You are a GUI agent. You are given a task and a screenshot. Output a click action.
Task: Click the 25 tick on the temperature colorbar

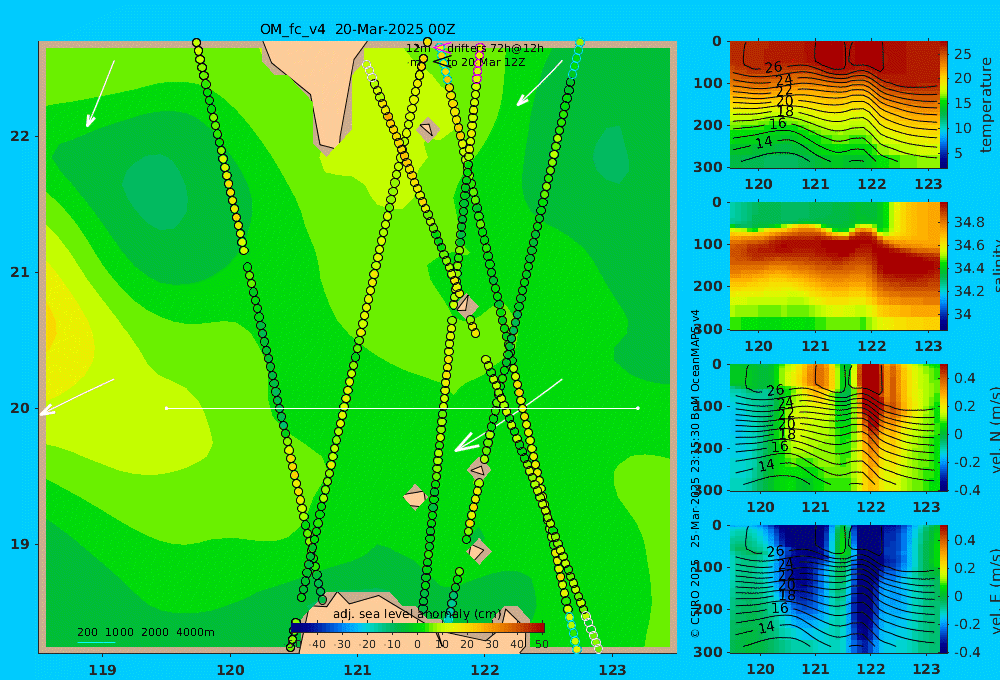[x=963, y=54]
